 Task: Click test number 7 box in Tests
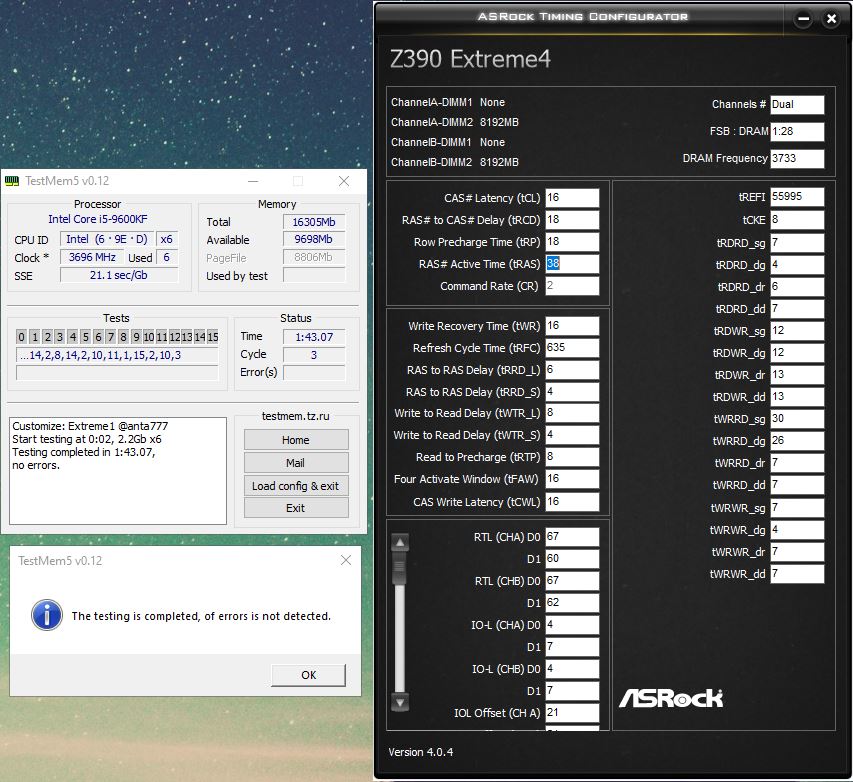click(111, 337)
